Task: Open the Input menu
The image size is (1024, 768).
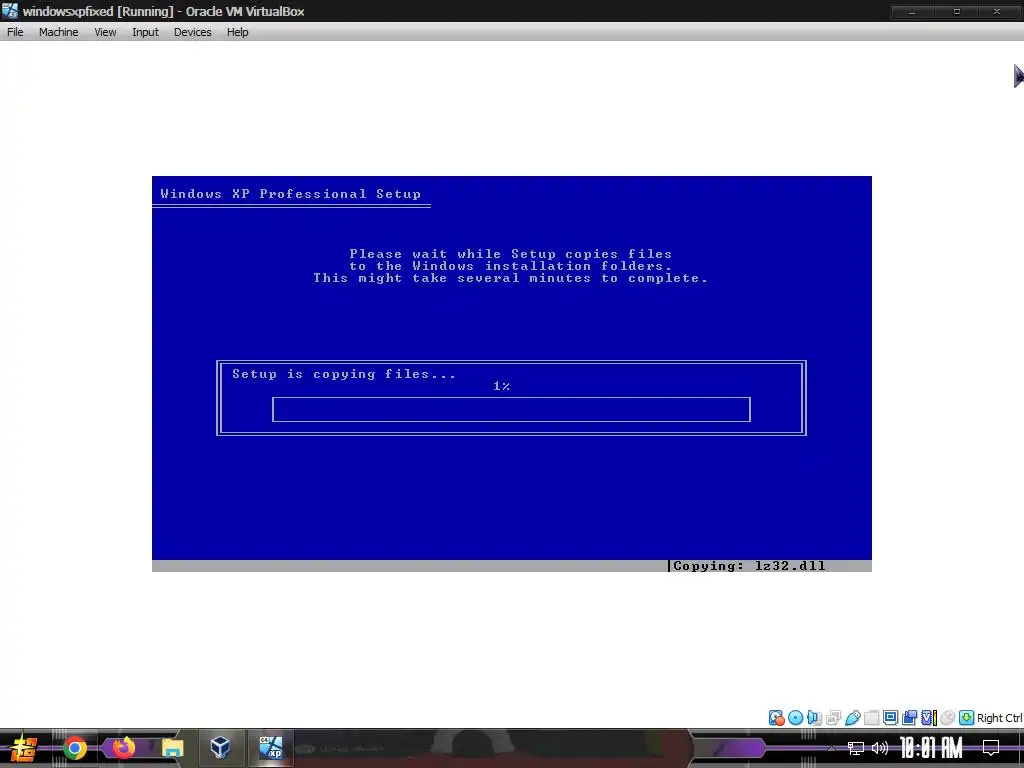Action: 145,32
